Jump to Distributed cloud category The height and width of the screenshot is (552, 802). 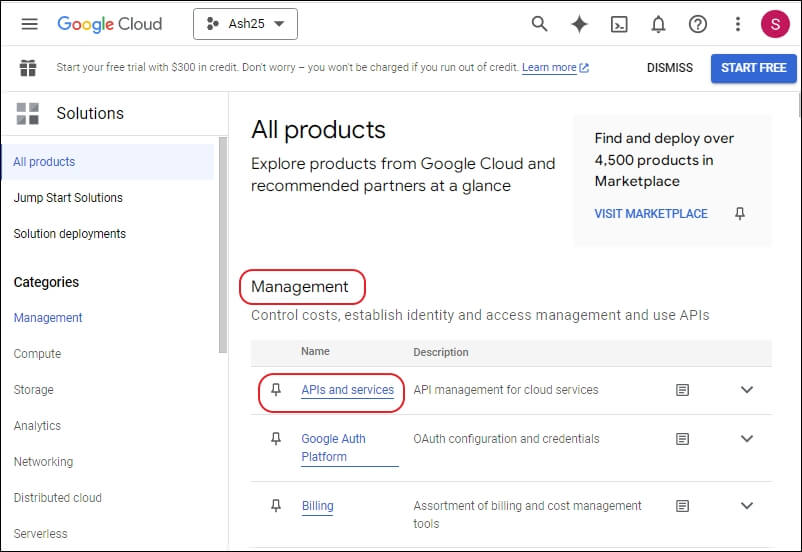tap(58, 498)
